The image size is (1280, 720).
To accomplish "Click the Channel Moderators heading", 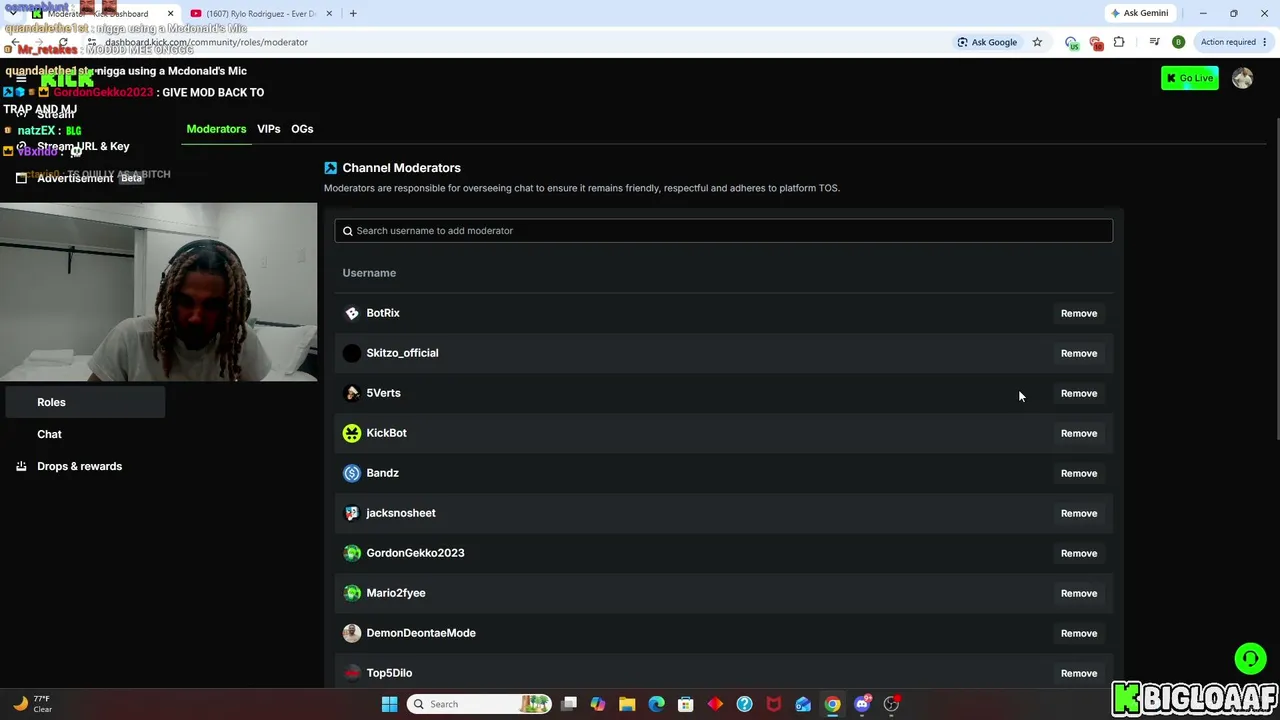I will pos(401,168).
